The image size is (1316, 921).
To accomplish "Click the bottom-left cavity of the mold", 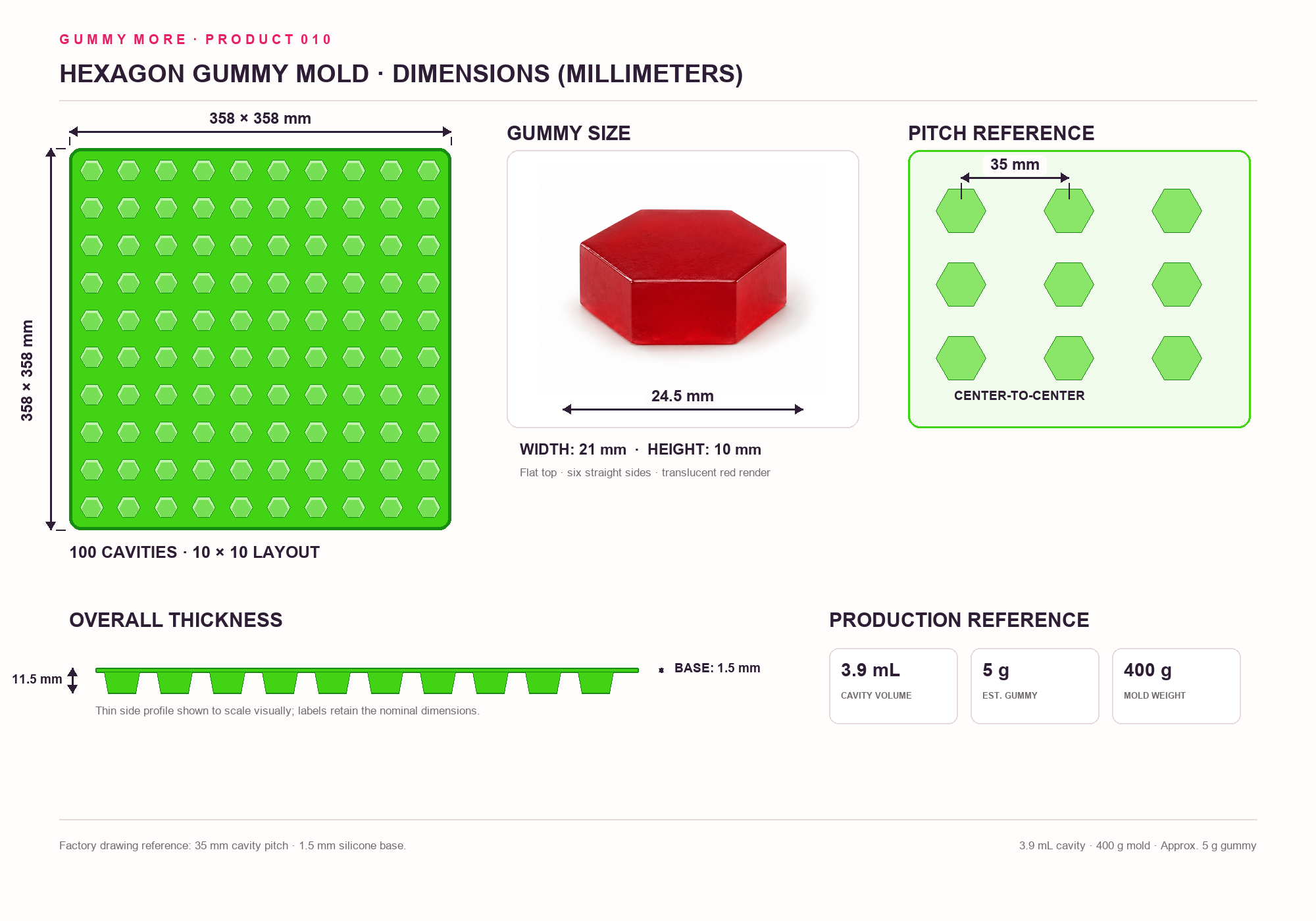I will (91, 507).
